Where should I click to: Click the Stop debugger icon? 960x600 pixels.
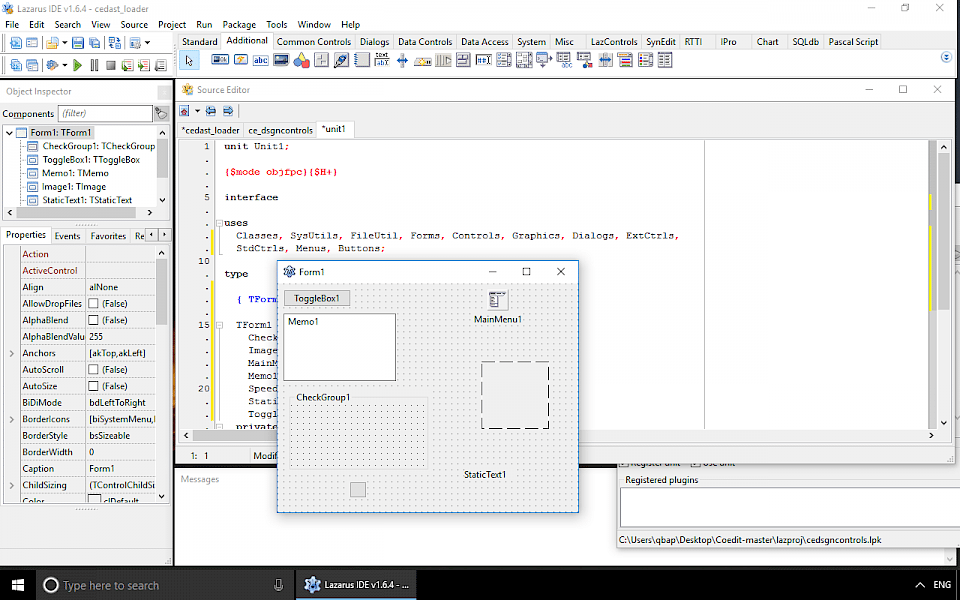point(111,66)
